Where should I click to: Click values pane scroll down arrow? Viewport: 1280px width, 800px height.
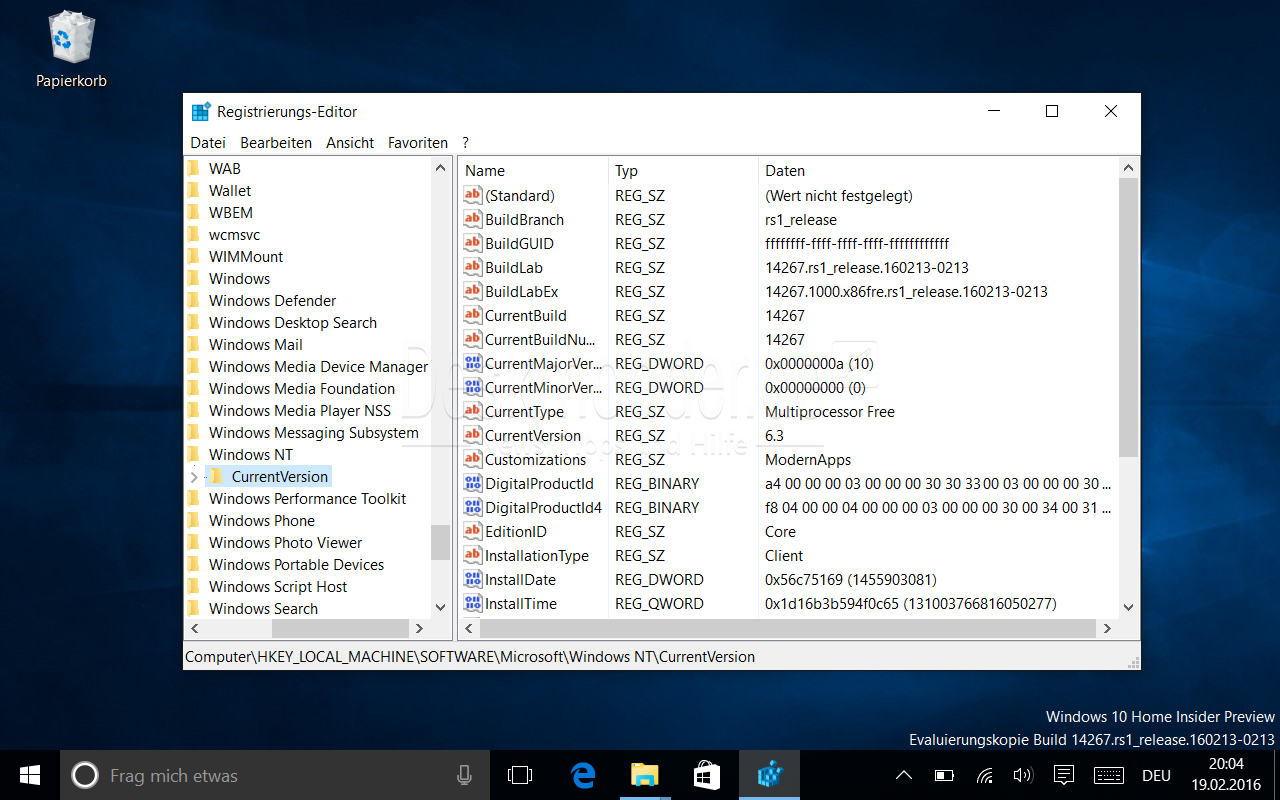coord(1128,606)
